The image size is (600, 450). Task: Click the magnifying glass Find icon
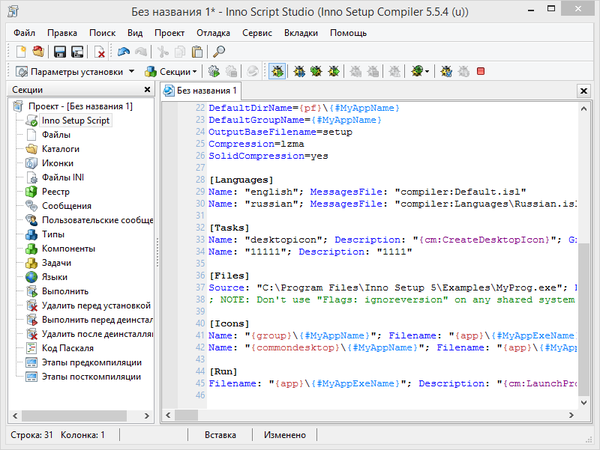click(x=219, y=52)
